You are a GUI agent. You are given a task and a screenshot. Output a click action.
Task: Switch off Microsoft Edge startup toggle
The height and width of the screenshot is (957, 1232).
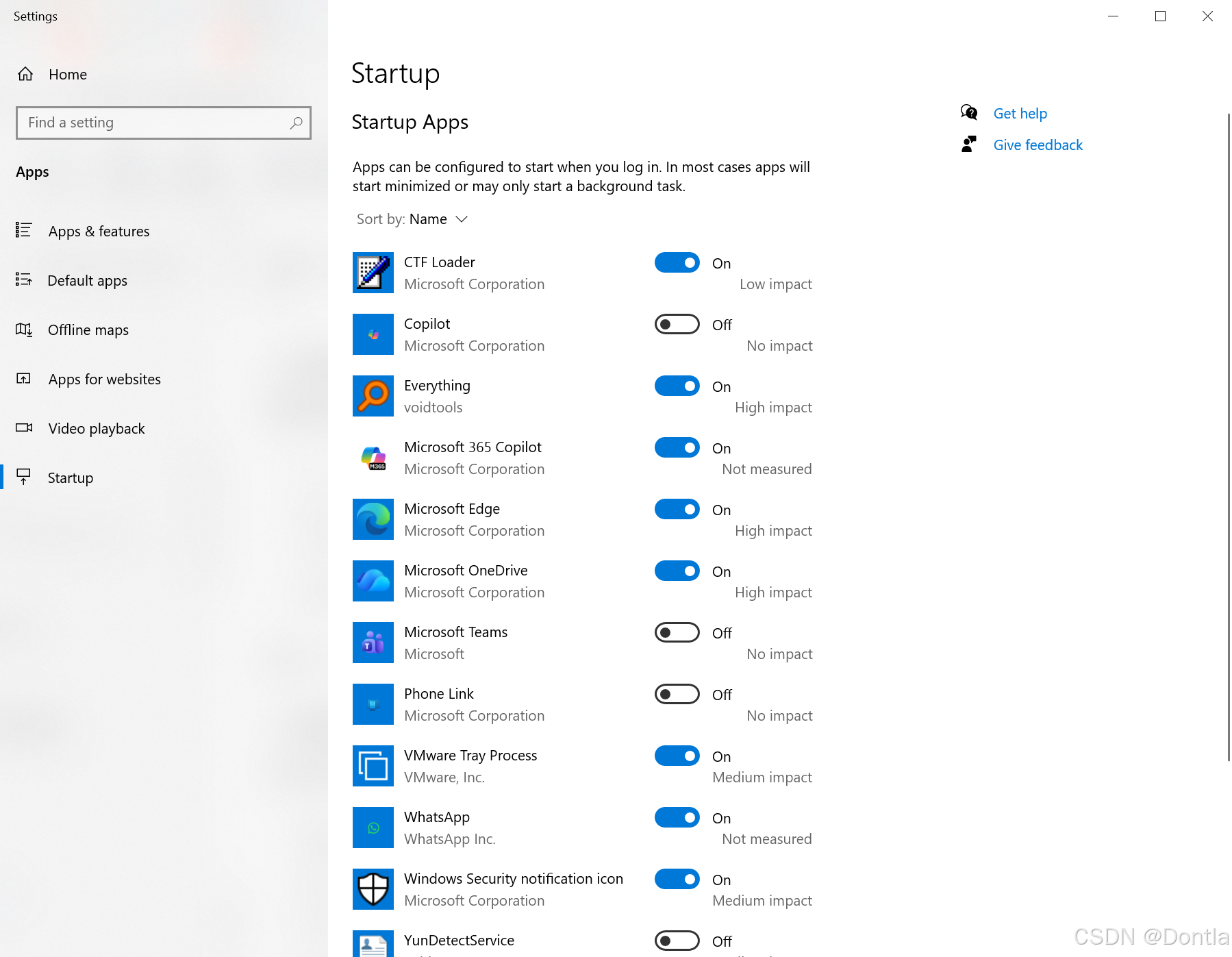(x=677, y=509)
